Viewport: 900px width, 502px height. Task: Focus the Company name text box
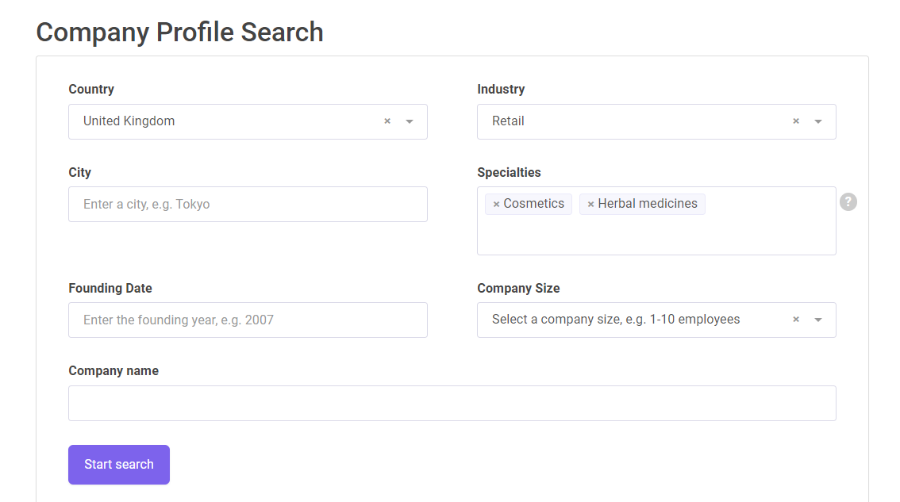click(452, 403)
